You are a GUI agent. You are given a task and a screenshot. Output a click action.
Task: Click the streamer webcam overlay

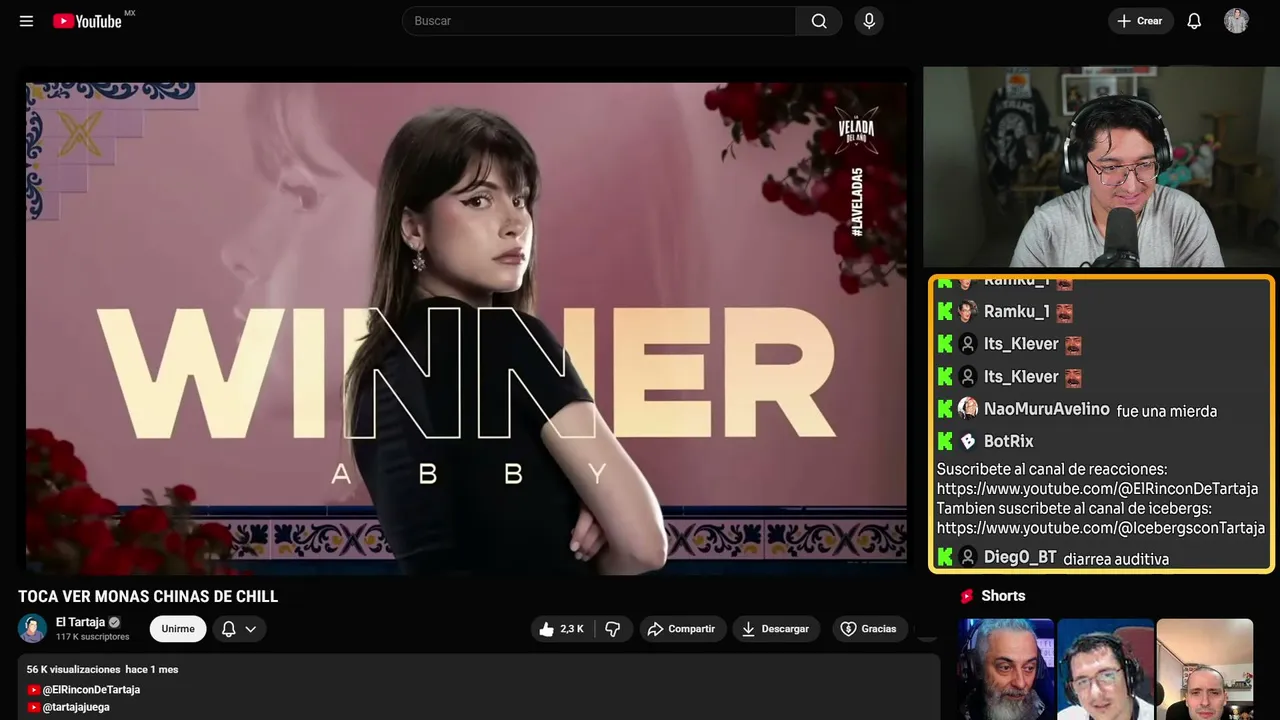[1099, 167]
